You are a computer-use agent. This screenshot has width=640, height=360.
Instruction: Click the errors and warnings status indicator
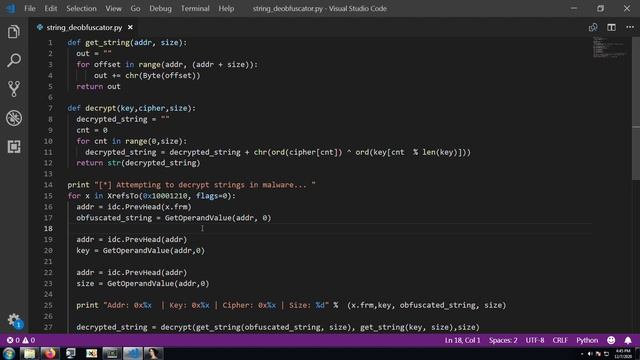21,340
